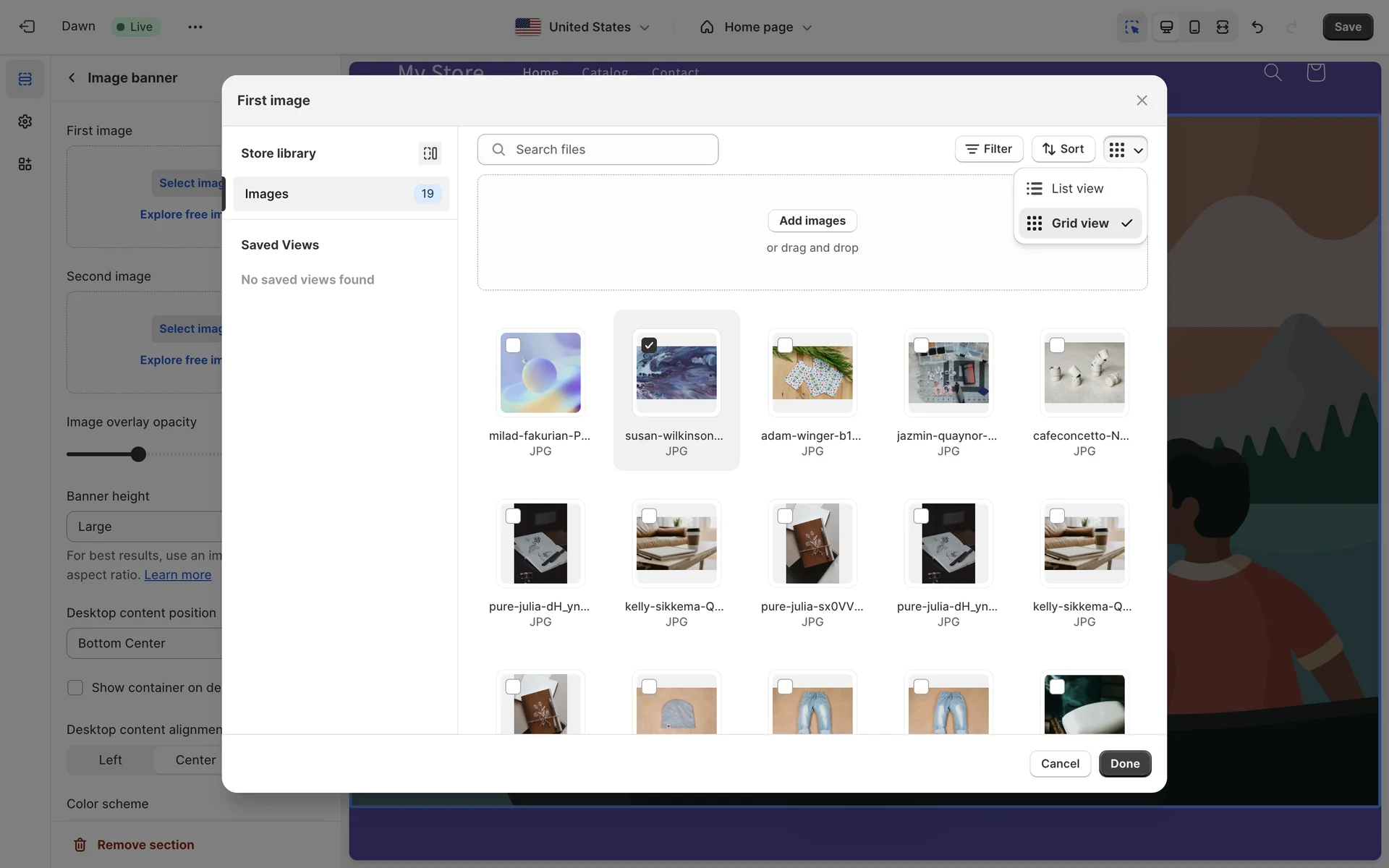Check the milad-fakurian image checkbox
This screenshot has width=1389, height=868.
pos(513,346)
